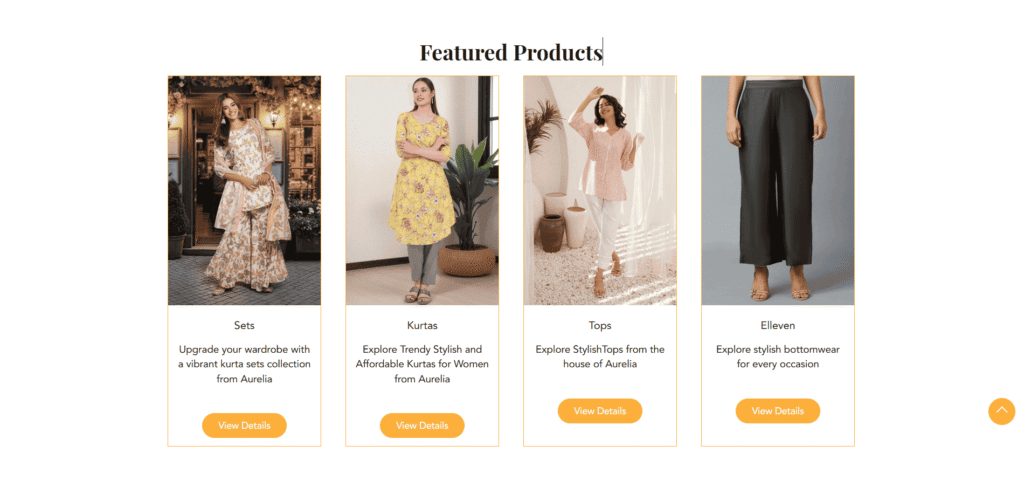Open the Sets product image
1024x487 pixels.
(244, 190)
